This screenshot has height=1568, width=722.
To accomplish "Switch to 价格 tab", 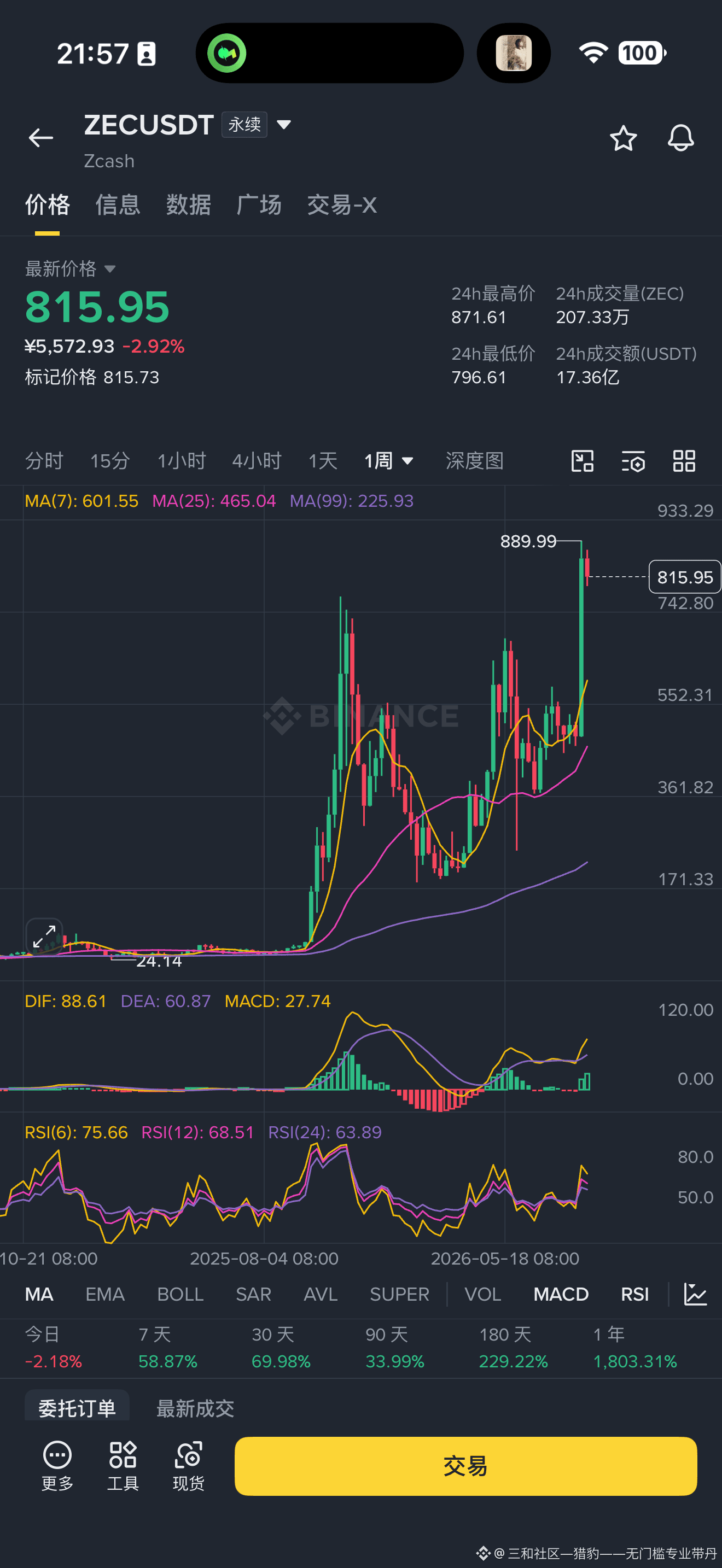I will pyautogui.click(x=48, y=205).
